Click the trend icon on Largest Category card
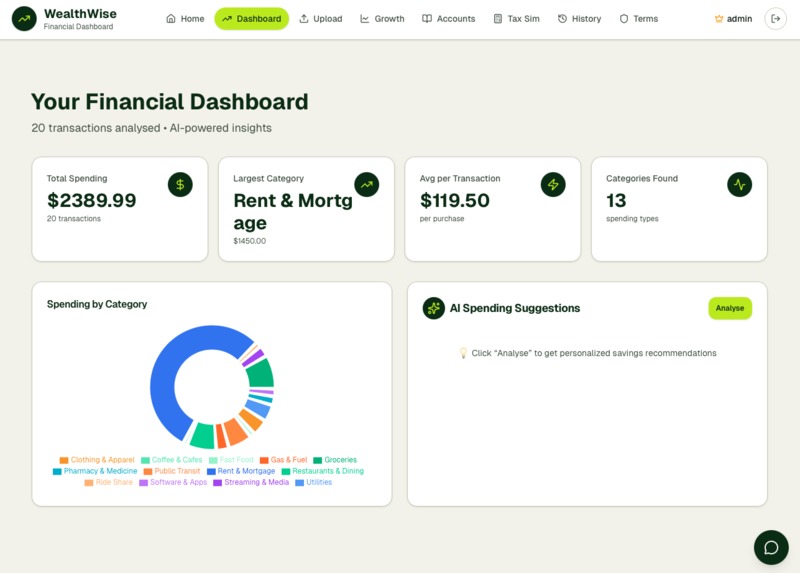 pyautogui.click(x=367, y=184)
